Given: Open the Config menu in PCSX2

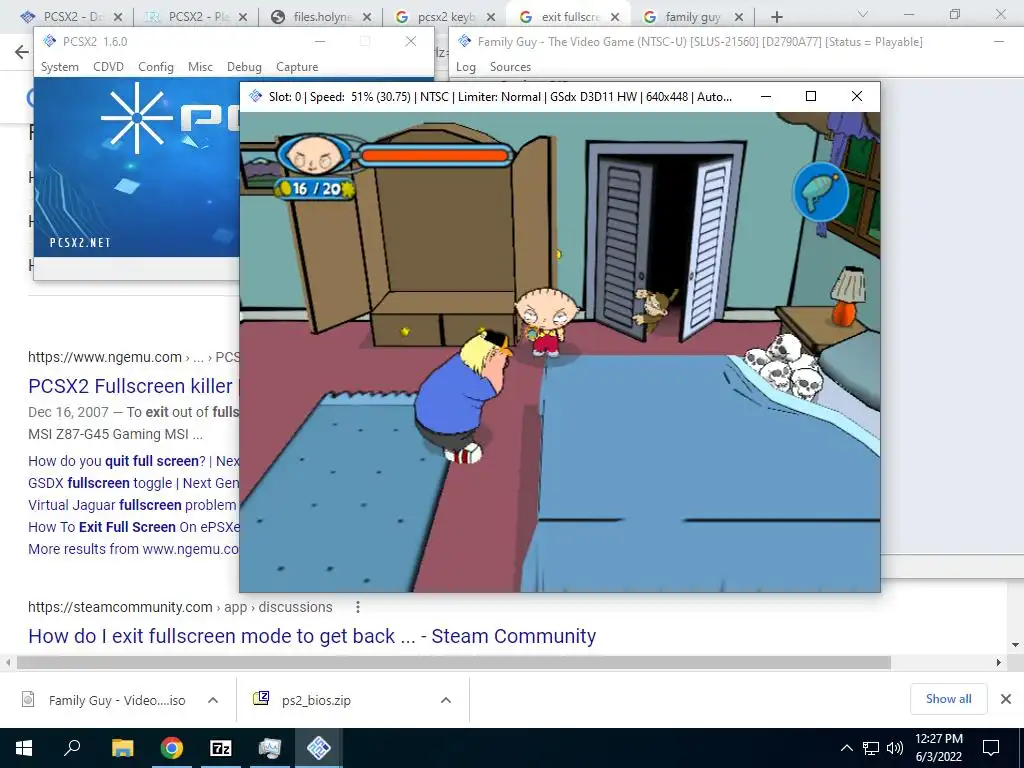Looking at the screenshot, I should [155, 67].
